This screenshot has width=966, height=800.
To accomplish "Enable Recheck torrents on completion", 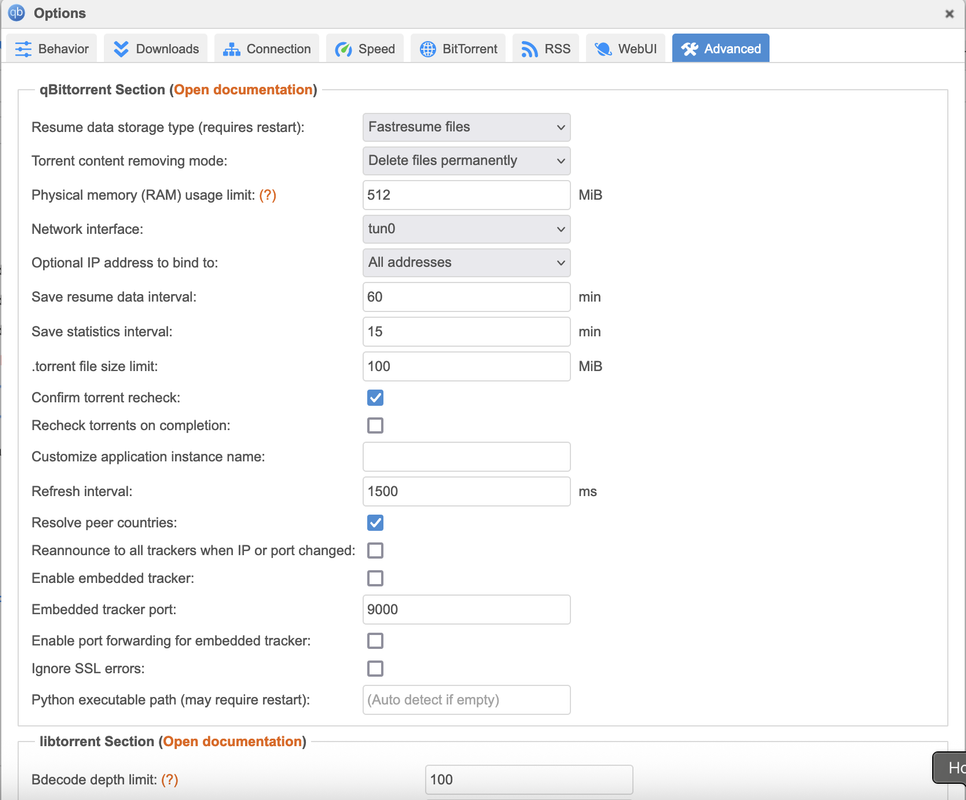I will coord(375,426).
